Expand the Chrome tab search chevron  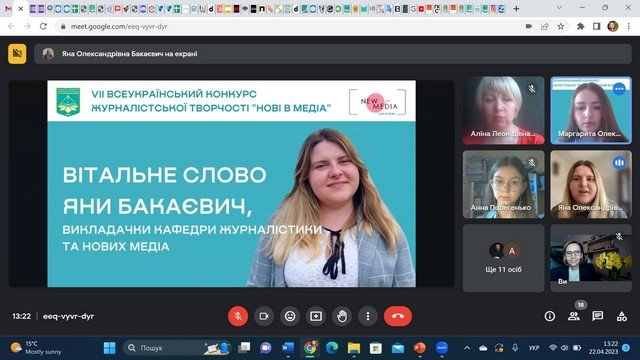point(559,8)
